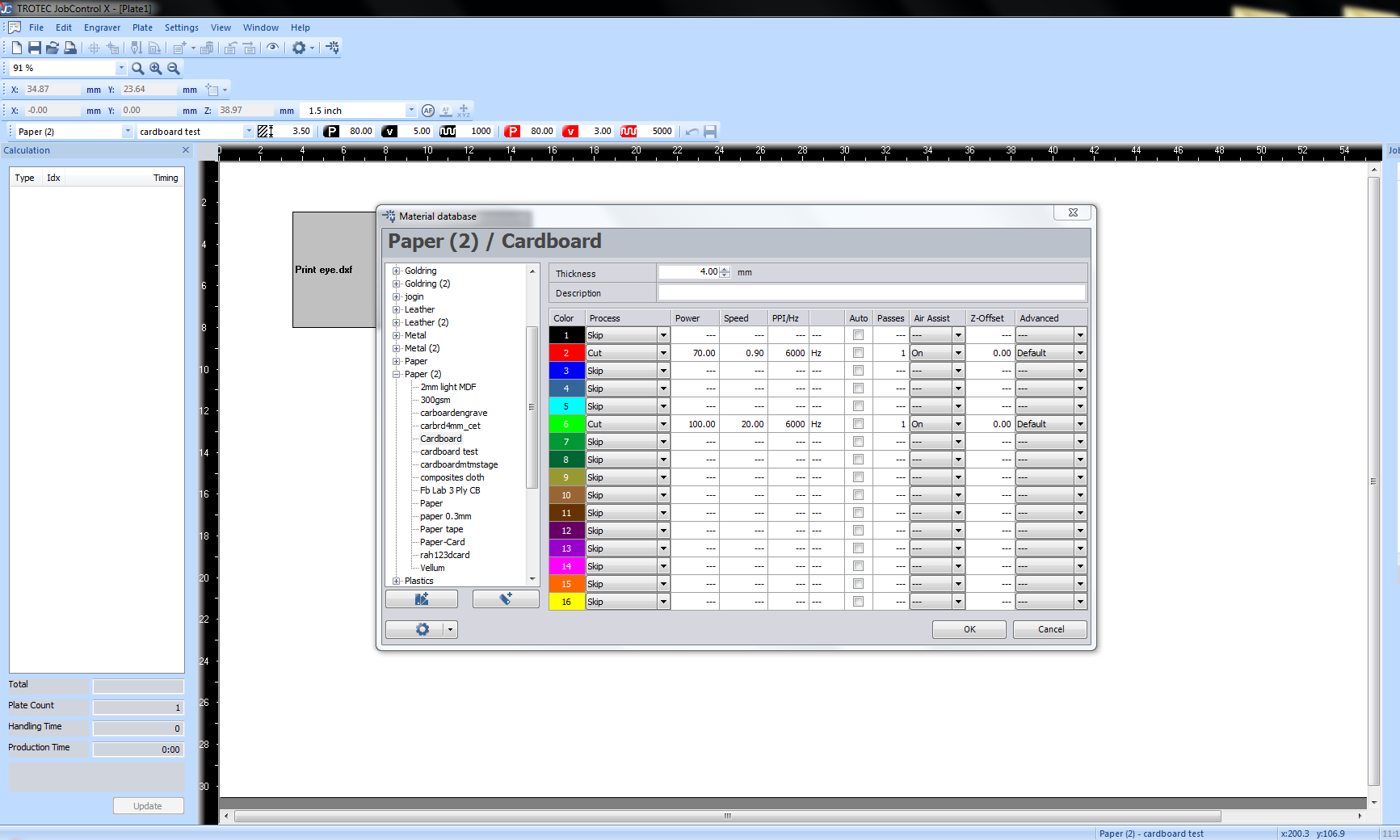Tick the Auto checkbox for color 14
The width and height of the screenshot is (1400, 840).
coord(858,566)
